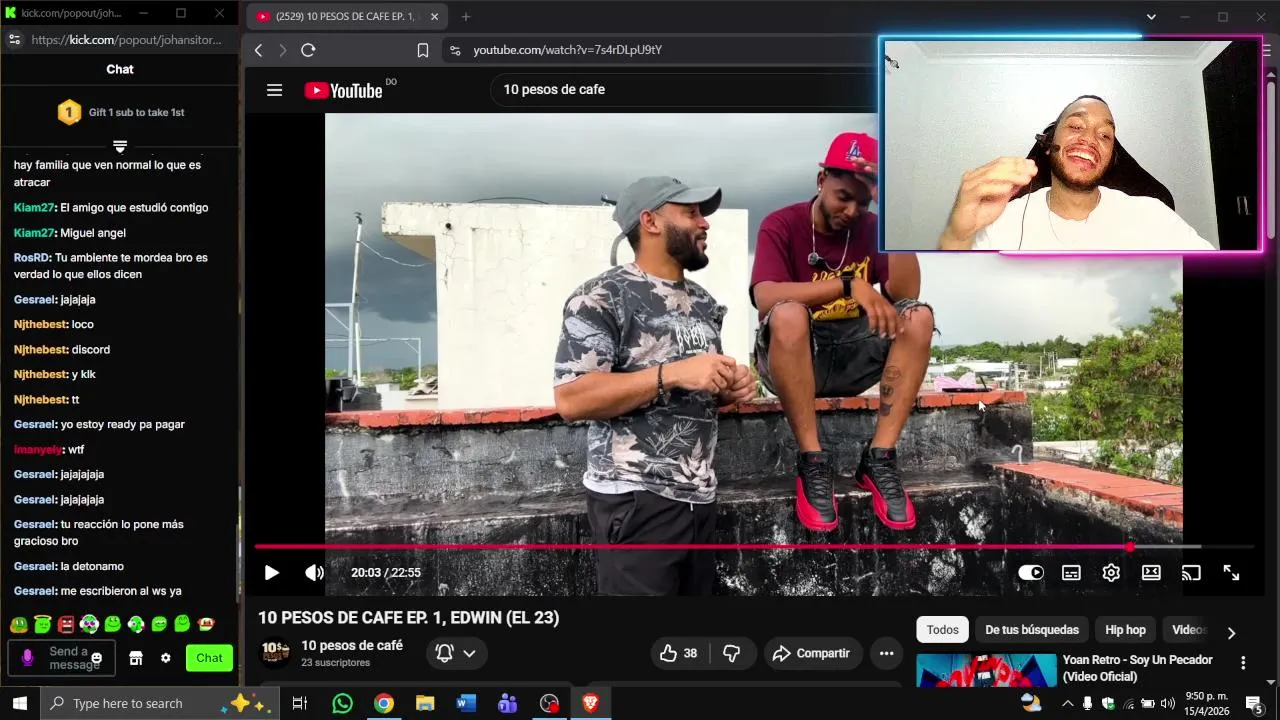The height and width of the screenshot is (720, 1280).
Task: Open options menu for Yoan Retro video
Action: click(x=1243, y=663)
